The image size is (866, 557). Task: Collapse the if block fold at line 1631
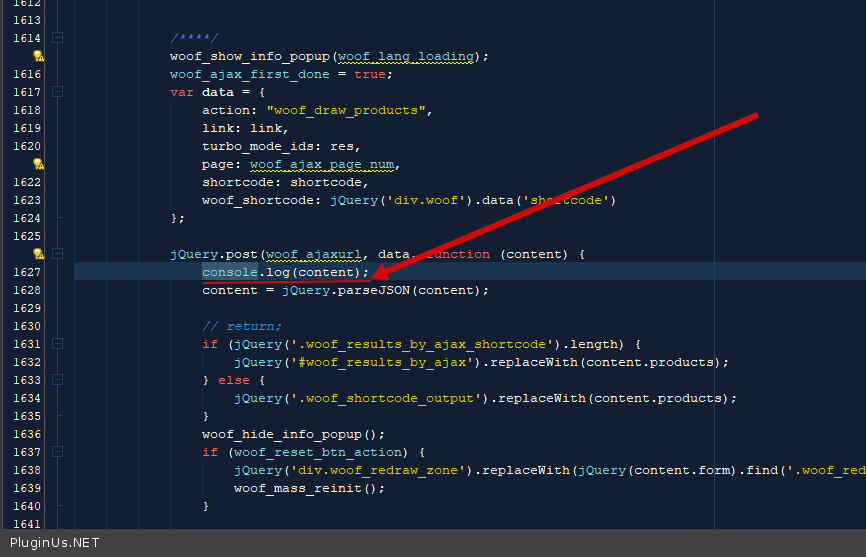(x=57, y=344)
